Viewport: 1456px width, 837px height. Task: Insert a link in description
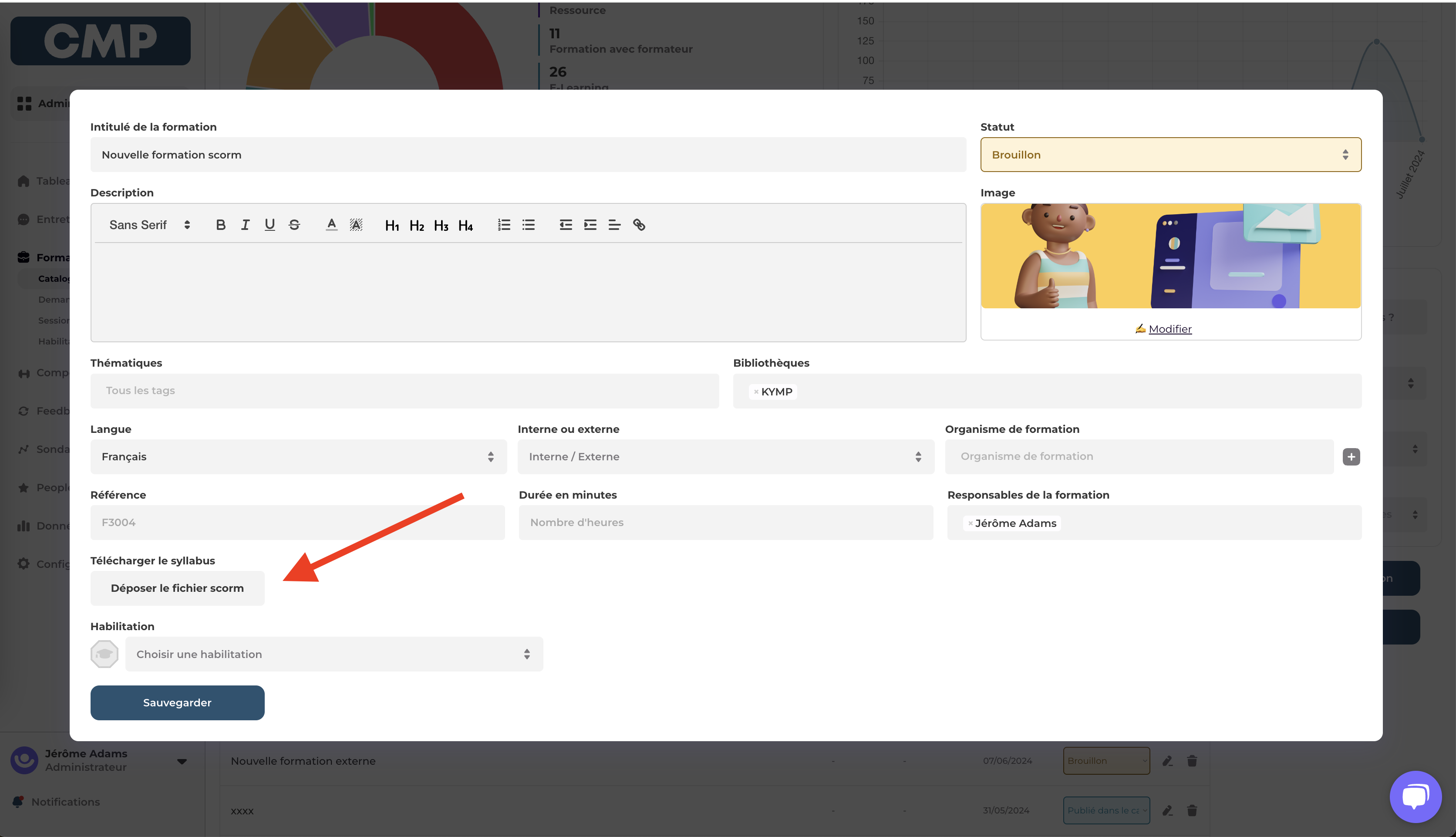[x=639, y=225]
